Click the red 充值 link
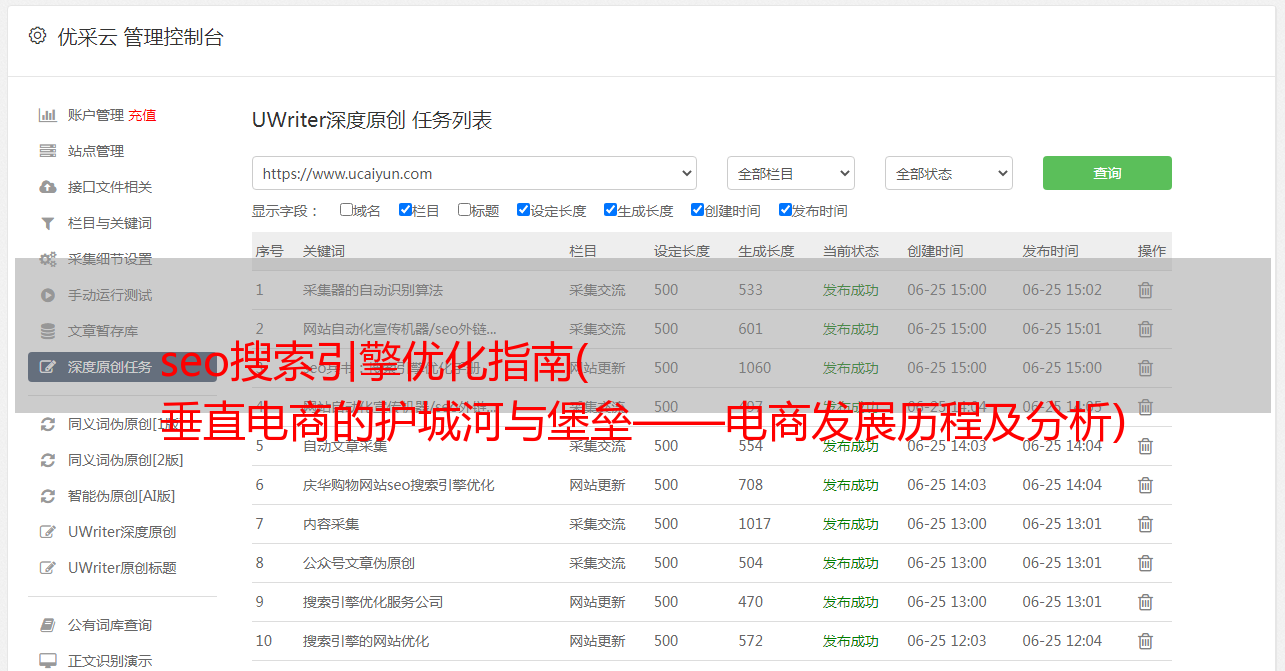Viewport: 1285px width, 671px height. click(x=142, y=115)
